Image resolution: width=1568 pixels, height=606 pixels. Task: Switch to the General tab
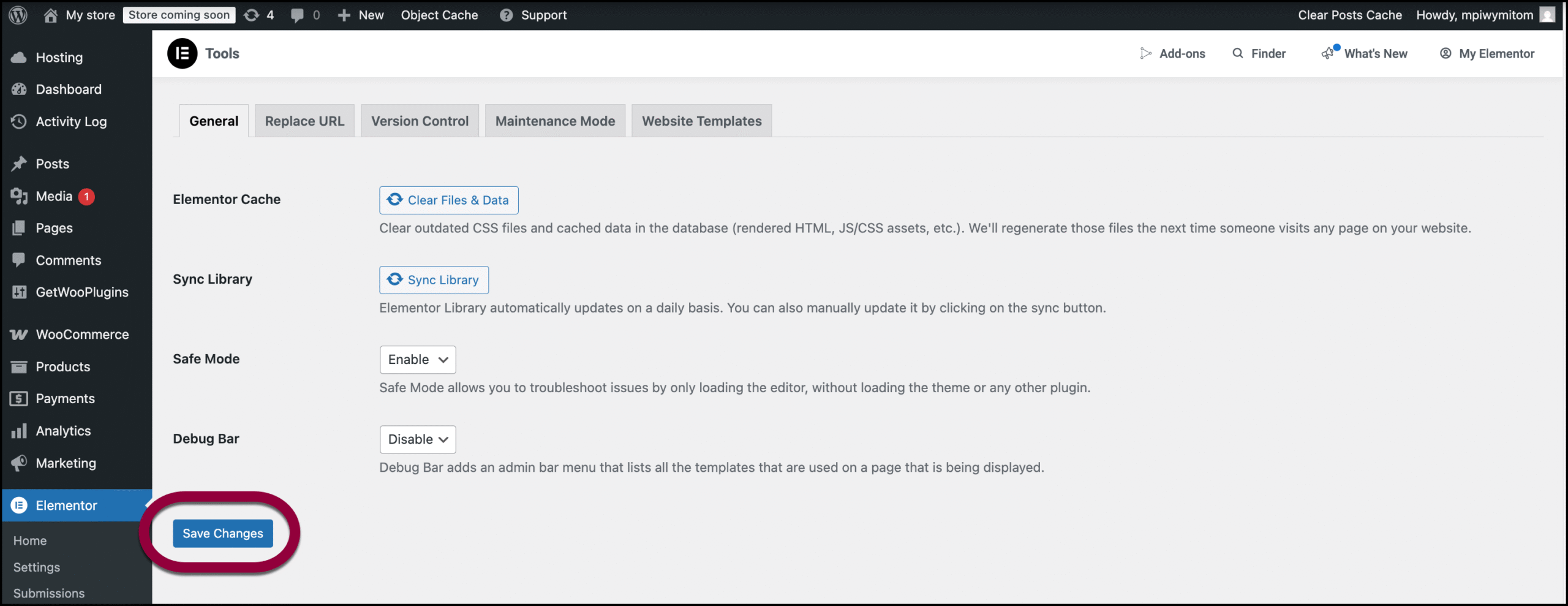coord(214,121)
